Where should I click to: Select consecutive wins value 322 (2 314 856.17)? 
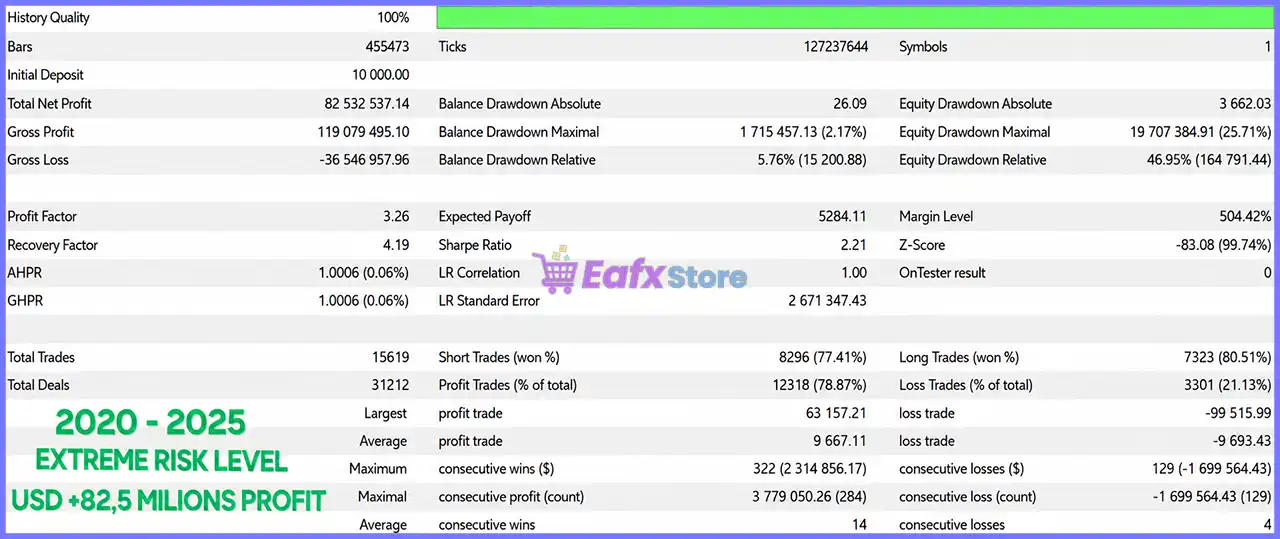(x=811, y=469)
